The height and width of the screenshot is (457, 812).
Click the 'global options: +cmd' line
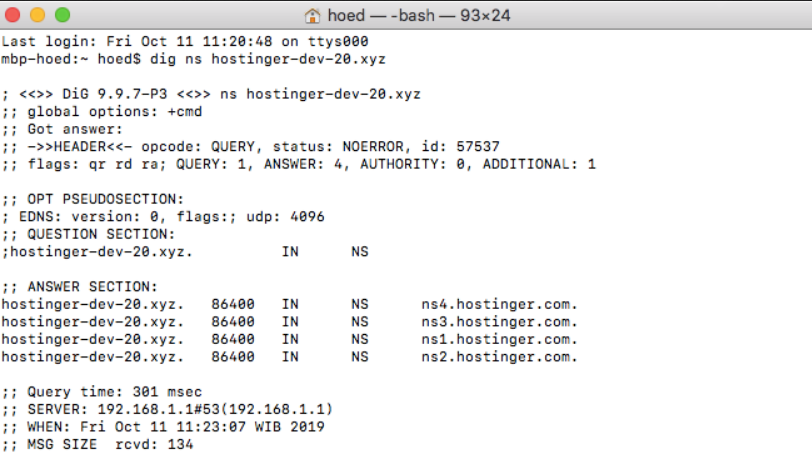102,111
